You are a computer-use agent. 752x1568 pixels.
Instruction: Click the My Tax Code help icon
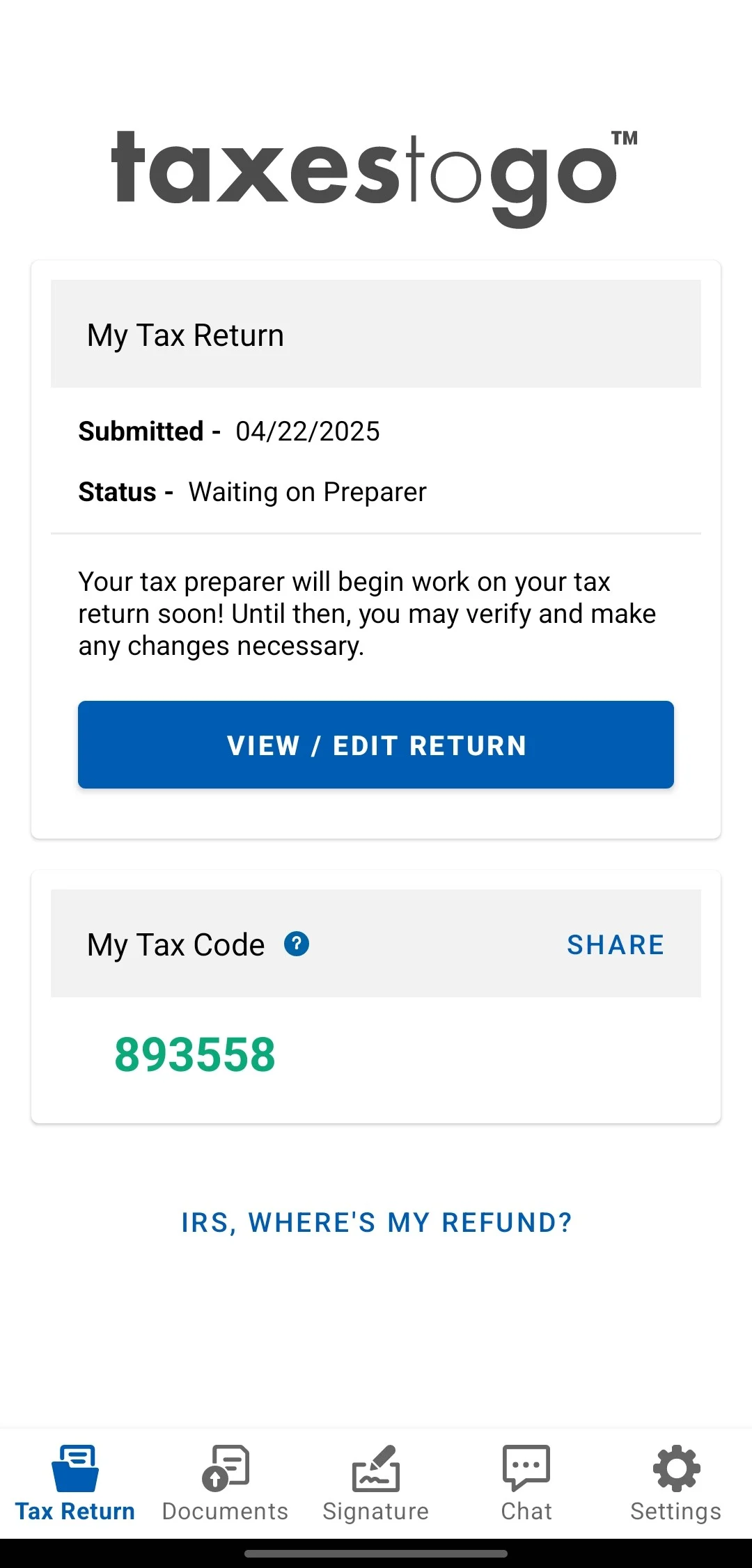click(x=297, y=944)
